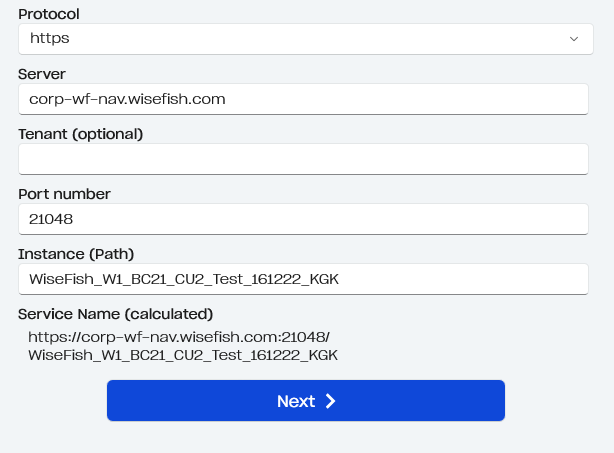614x453 pixels.
Task: Click the WiseFish_W1_BC21 instance value in the field
Action: (183, 279)
